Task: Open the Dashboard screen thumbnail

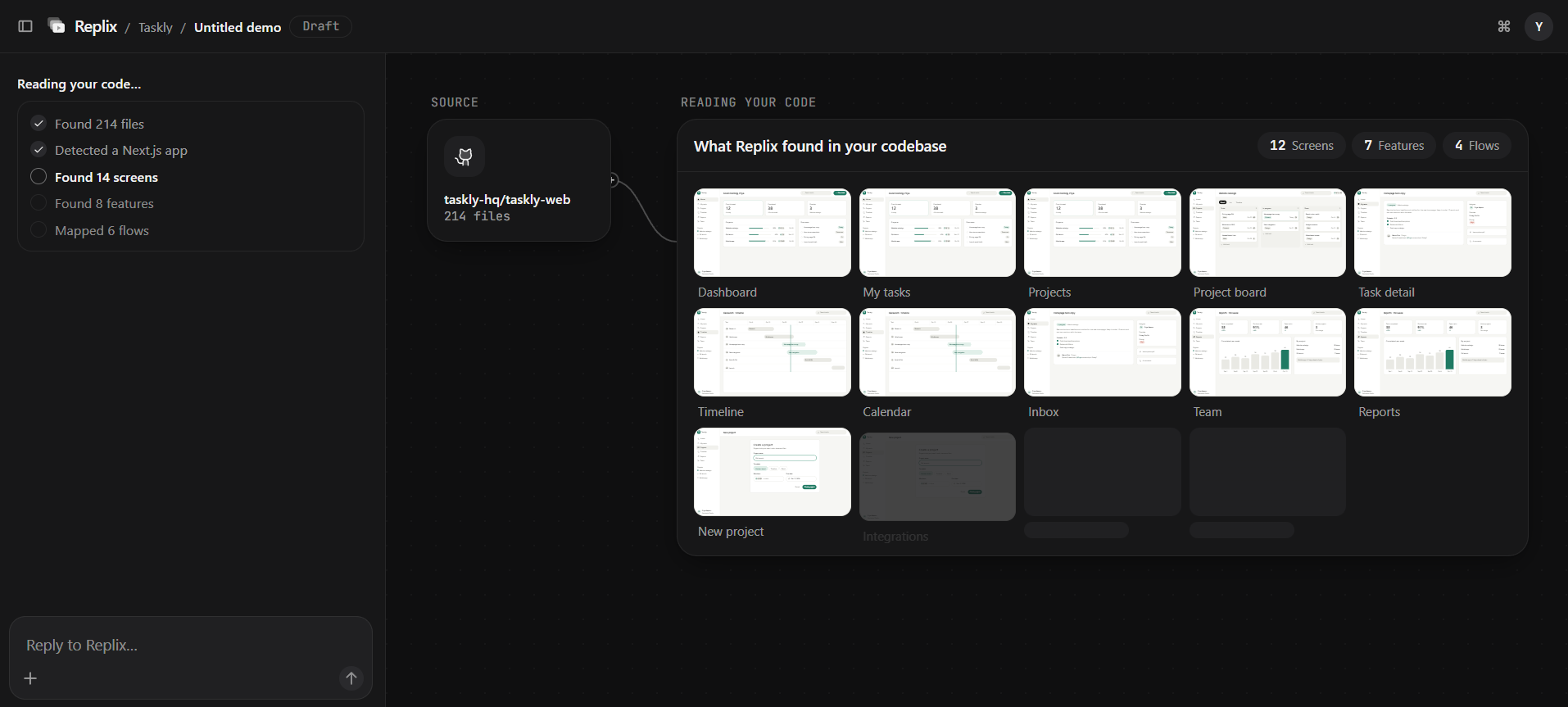Action: tap(773, 233)
